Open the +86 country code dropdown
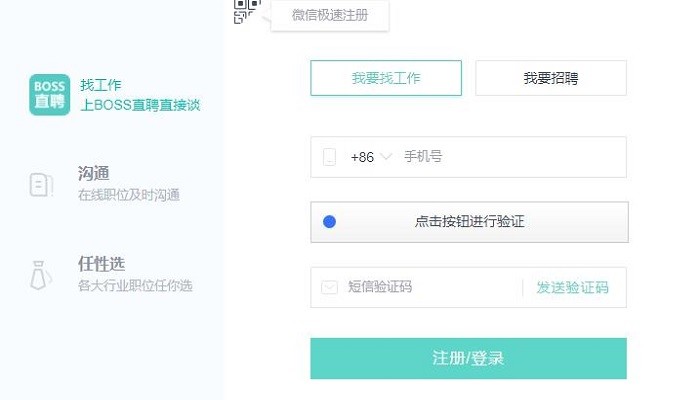700x400 pixels. pyautogui.click(x=362, y=157)
